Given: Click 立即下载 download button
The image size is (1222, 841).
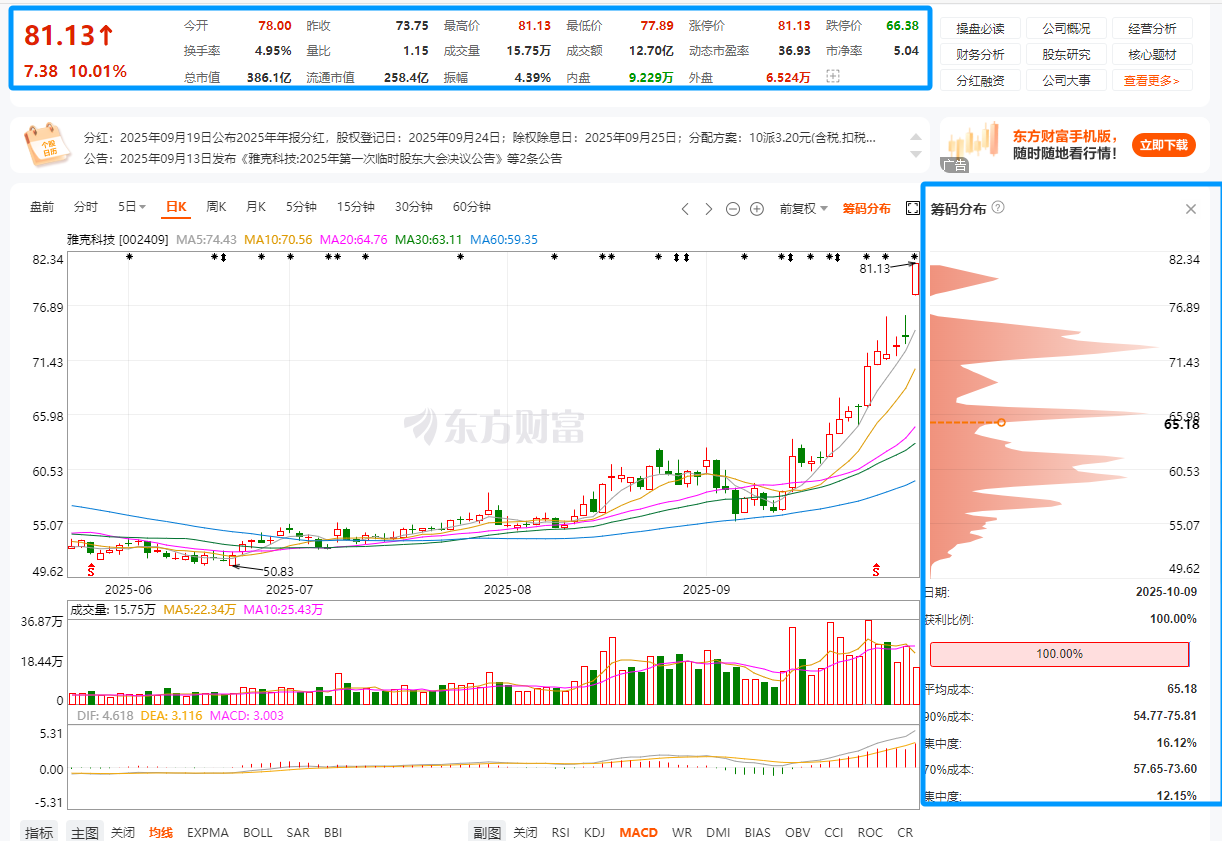Looking at the screenshot, I should tap(1164, 145).
